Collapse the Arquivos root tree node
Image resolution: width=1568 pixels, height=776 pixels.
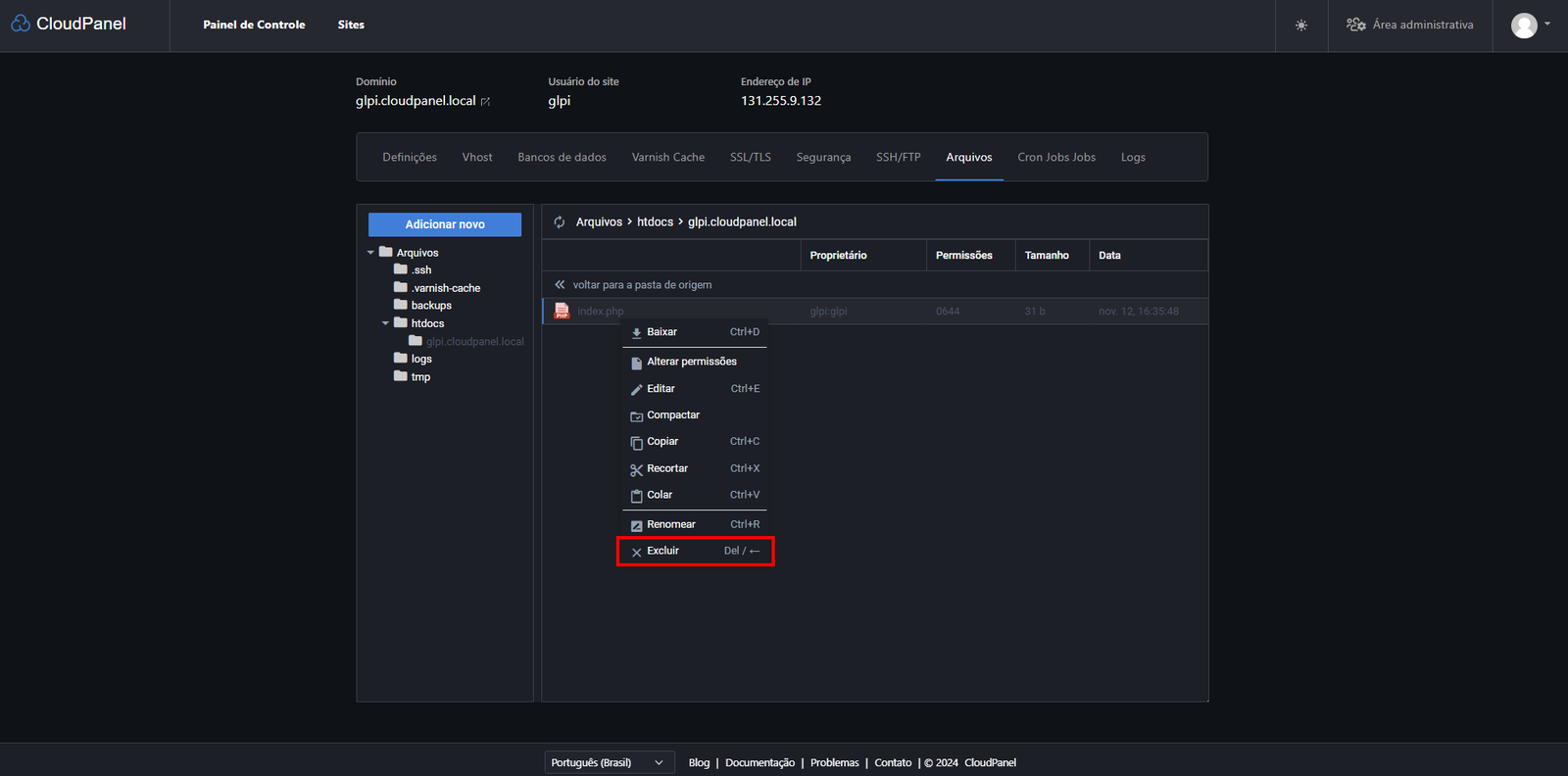370,253
